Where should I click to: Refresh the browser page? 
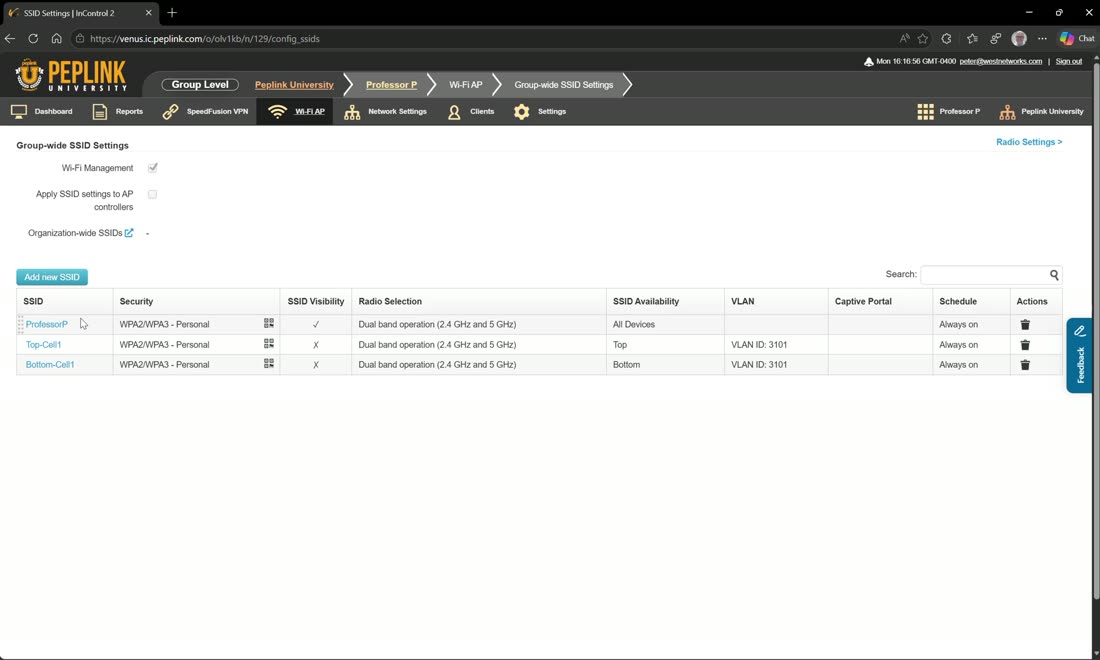[33, 39]
